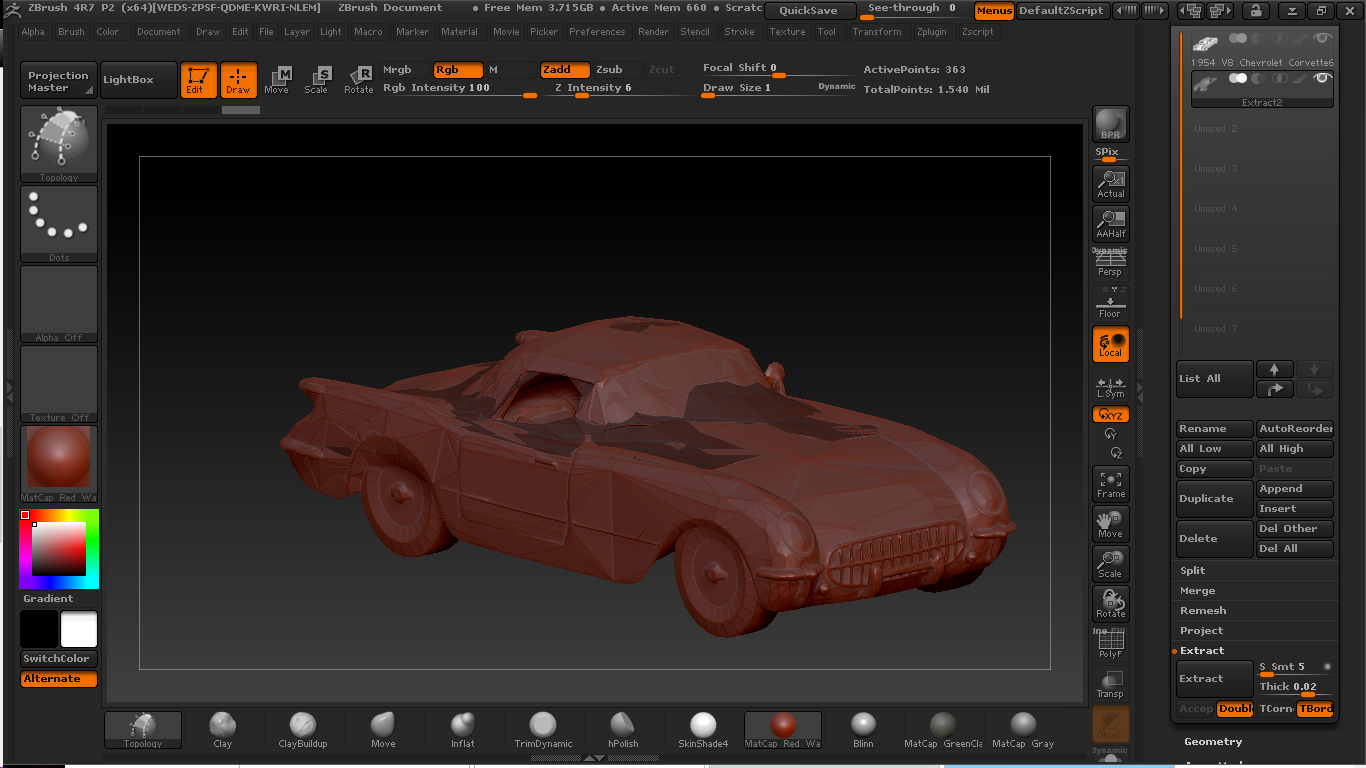The height and width of the screenshot is (768, 1366).
Task: Select the Rotate tool in top toolbar
Action: point(359,80)
